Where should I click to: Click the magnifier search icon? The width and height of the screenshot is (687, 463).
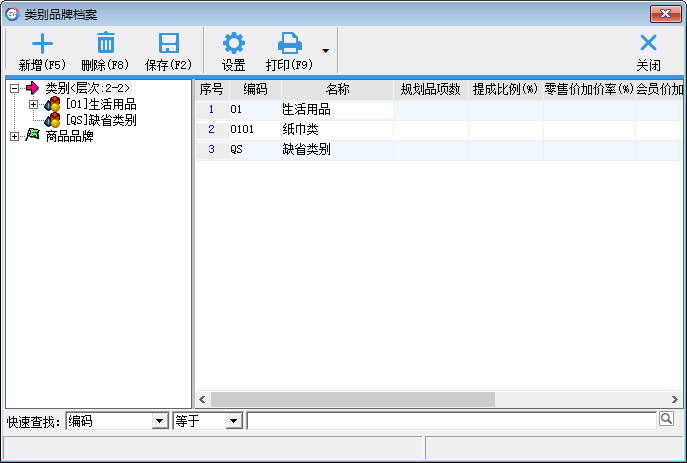click(x=666, y=419)
